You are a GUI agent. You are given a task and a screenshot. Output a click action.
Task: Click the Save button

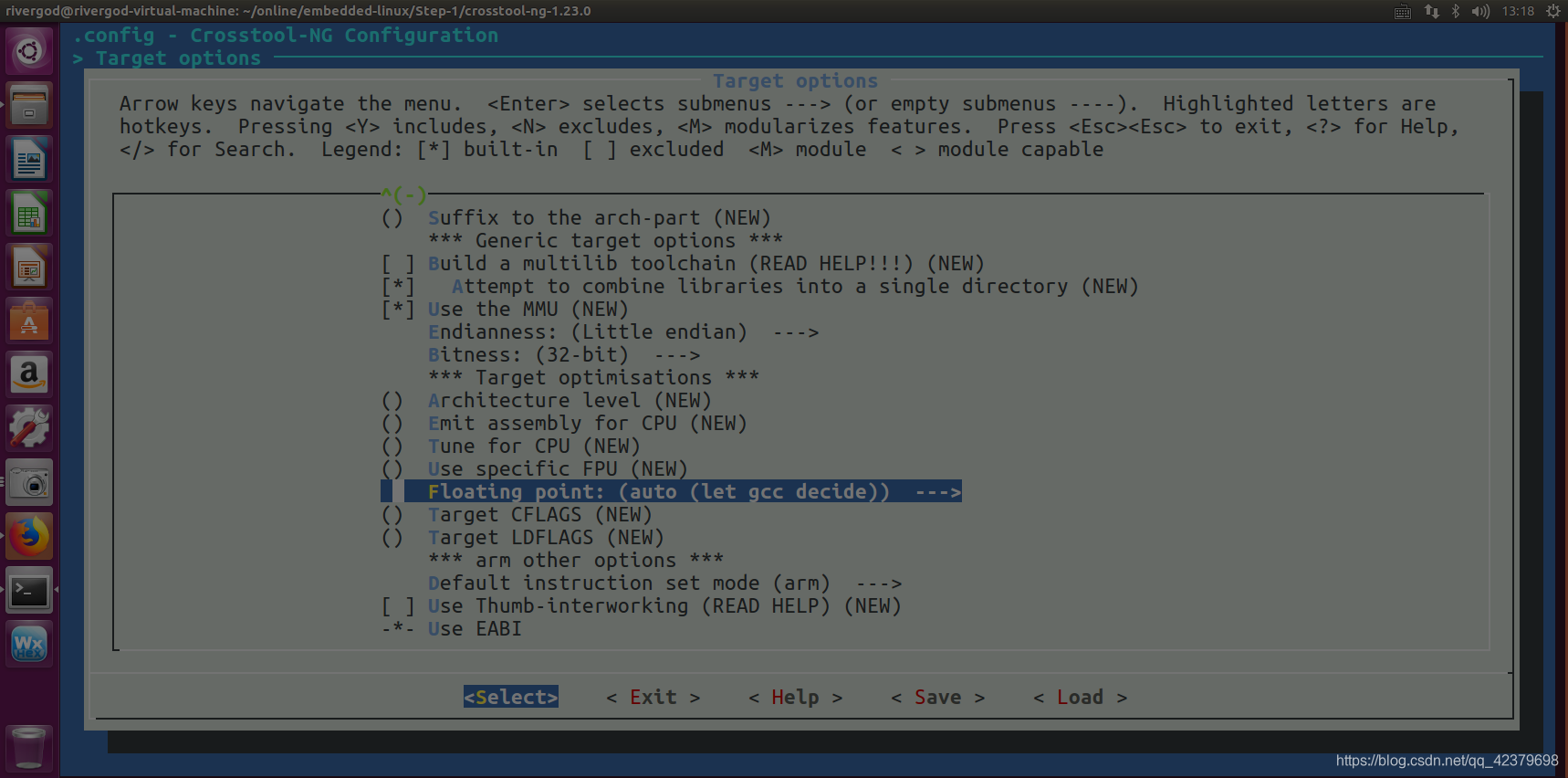click(x=937, y=698)
